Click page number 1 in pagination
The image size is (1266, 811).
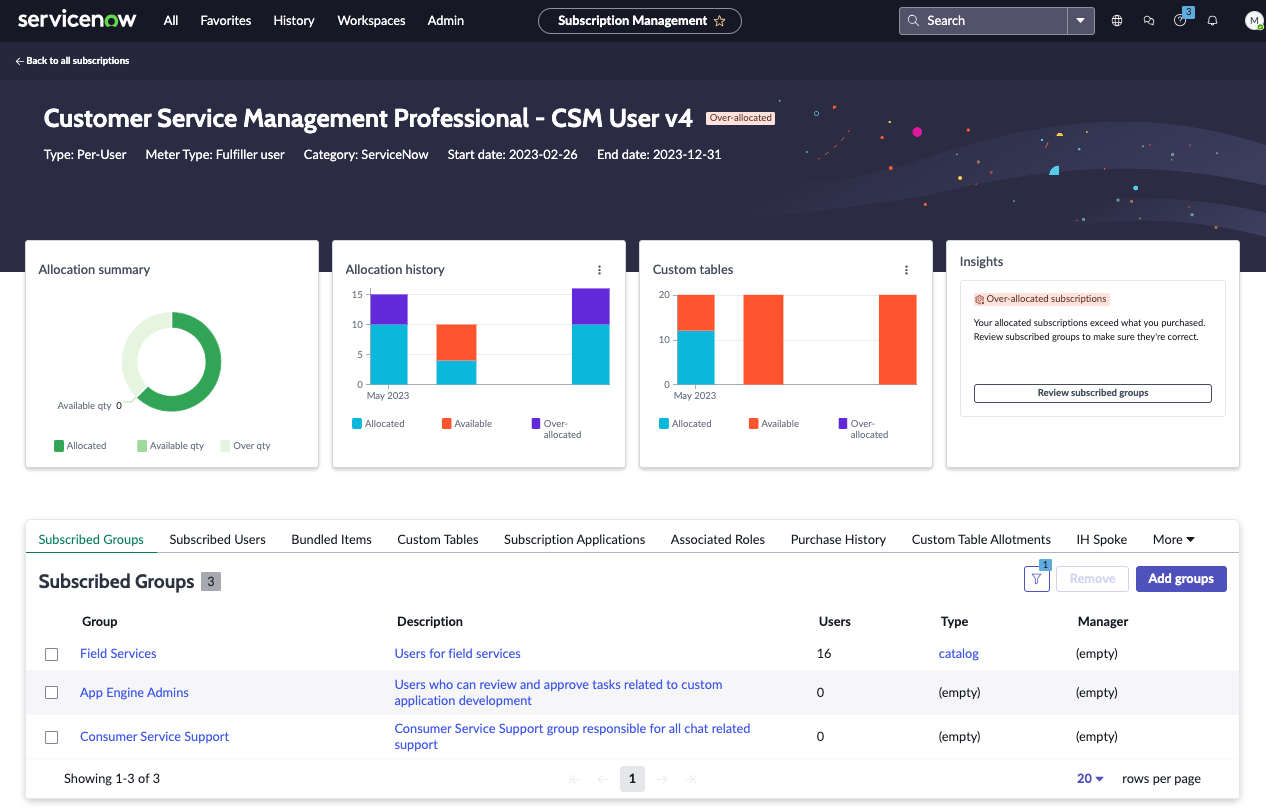[632, 779]
